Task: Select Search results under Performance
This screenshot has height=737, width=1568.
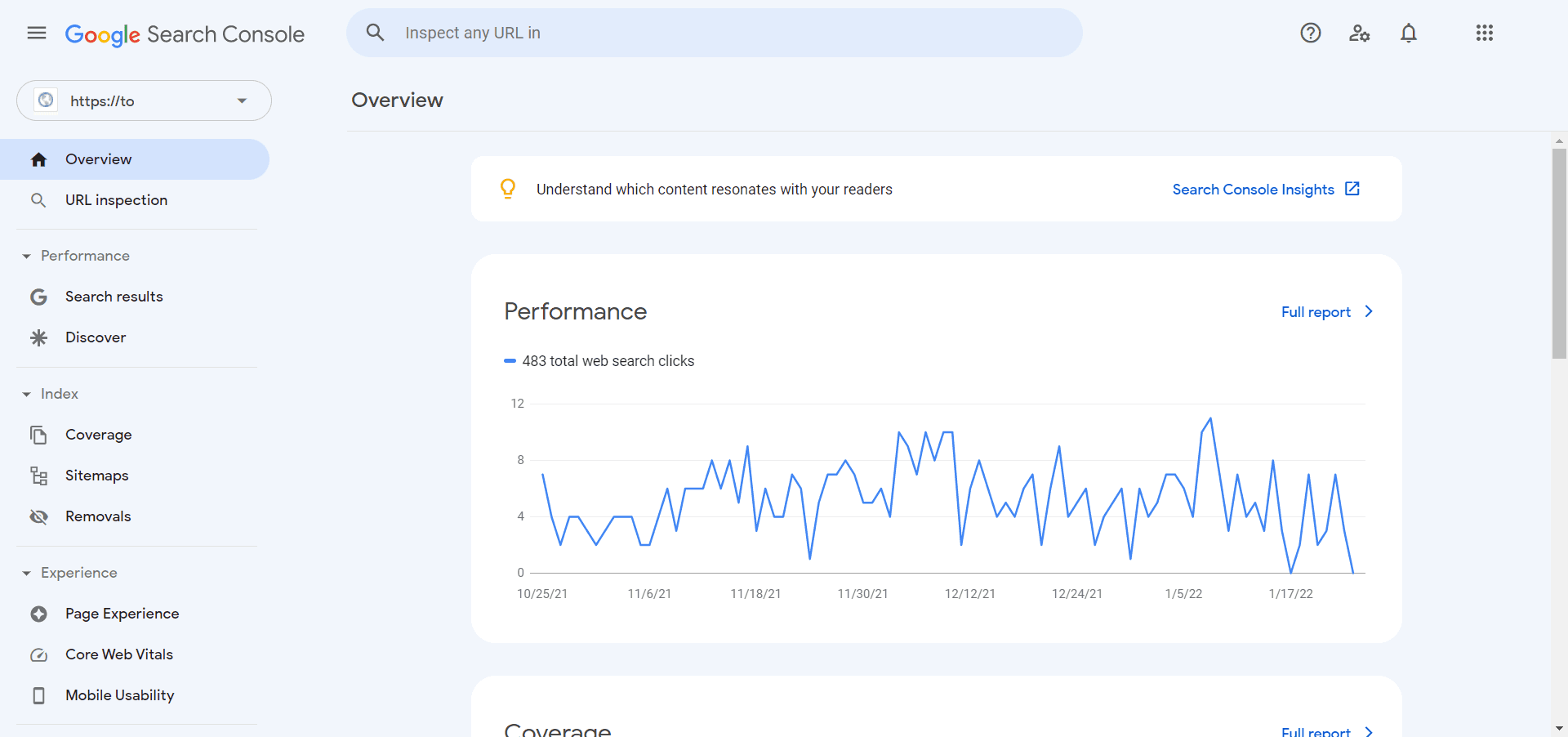Action: click(x=114, y=296)
